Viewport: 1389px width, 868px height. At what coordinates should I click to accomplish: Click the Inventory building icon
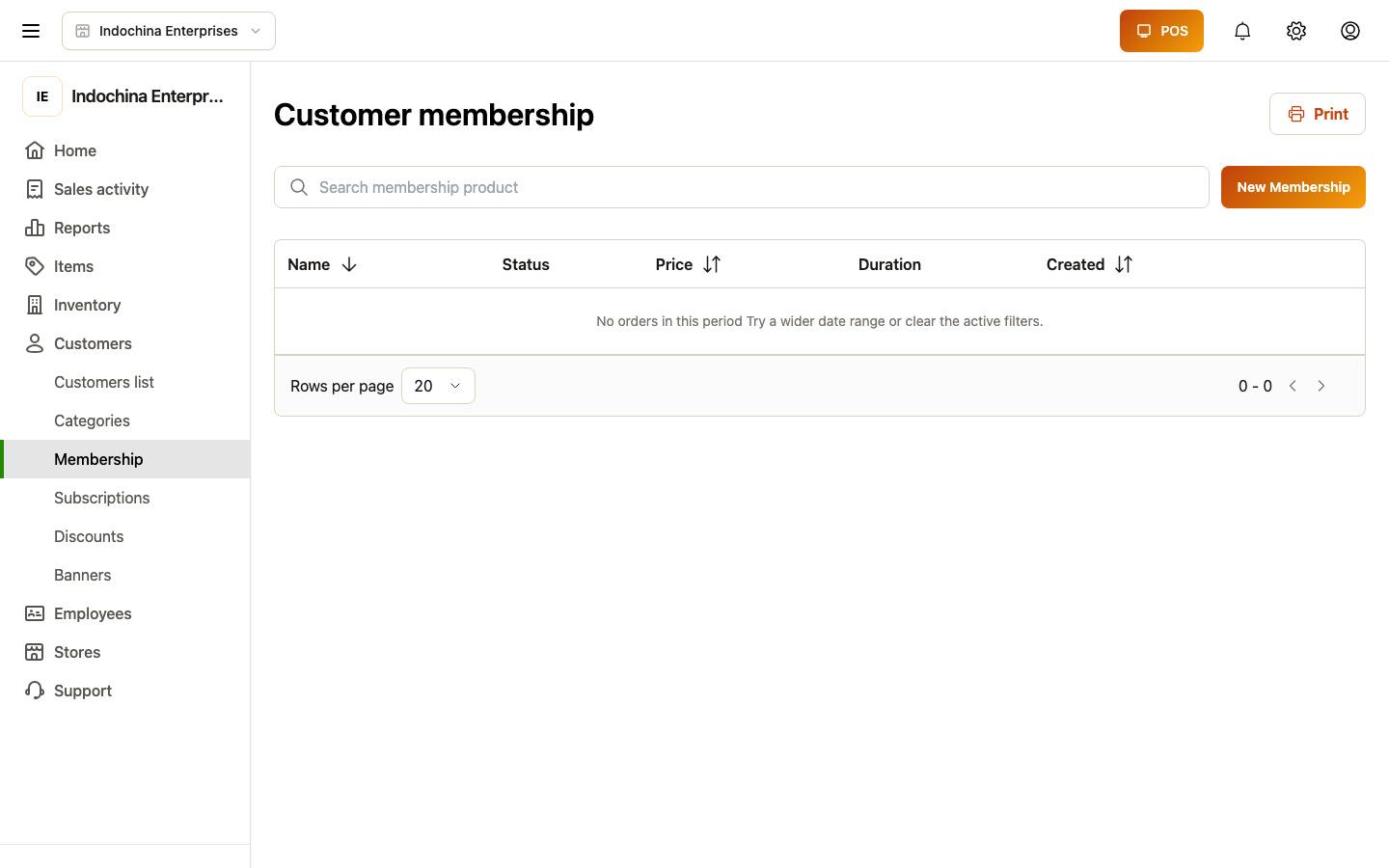point(35,305)
